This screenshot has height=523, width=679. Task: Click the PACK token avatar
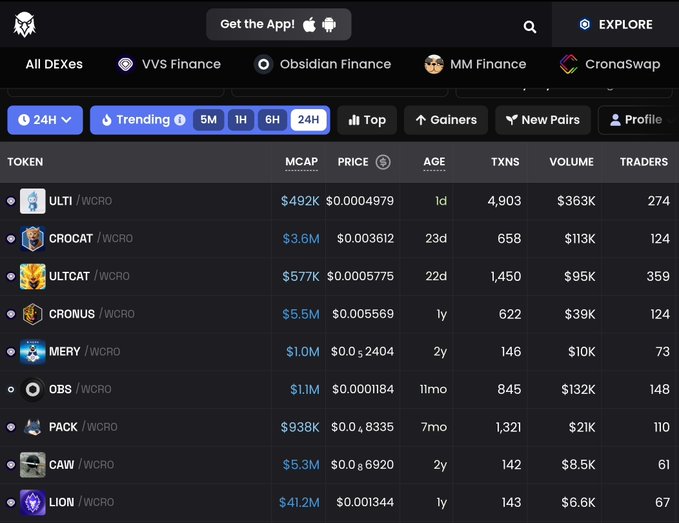(x=32, y=427)
